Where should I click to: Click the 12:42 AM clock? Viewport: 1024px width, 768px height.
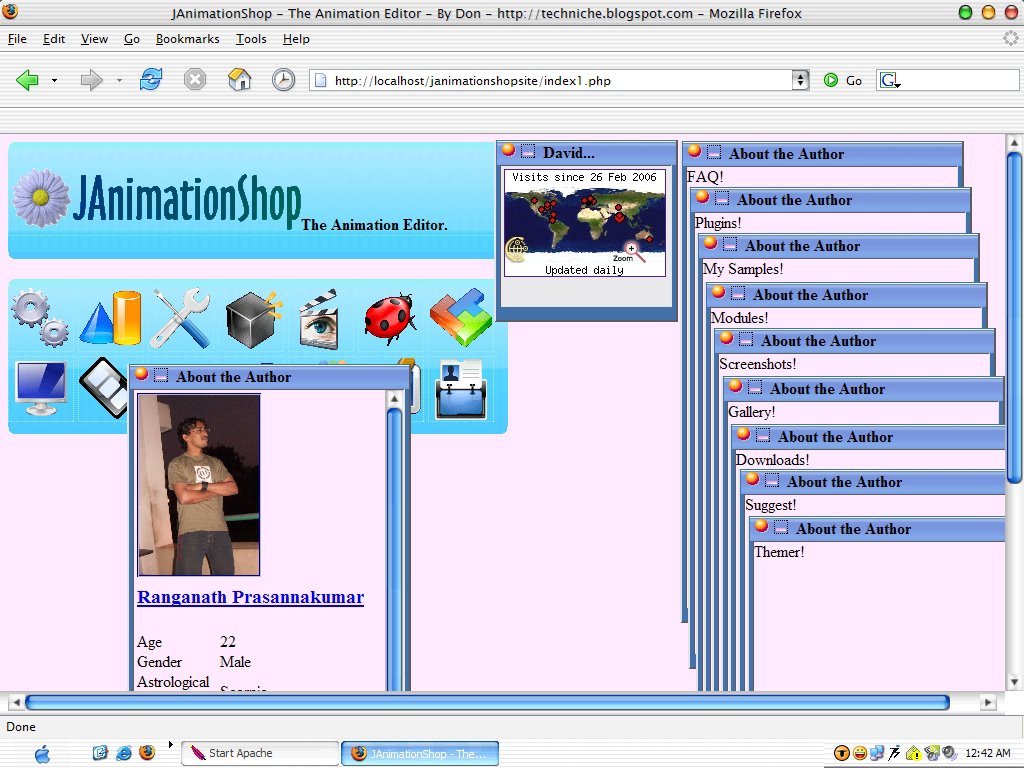987,753
